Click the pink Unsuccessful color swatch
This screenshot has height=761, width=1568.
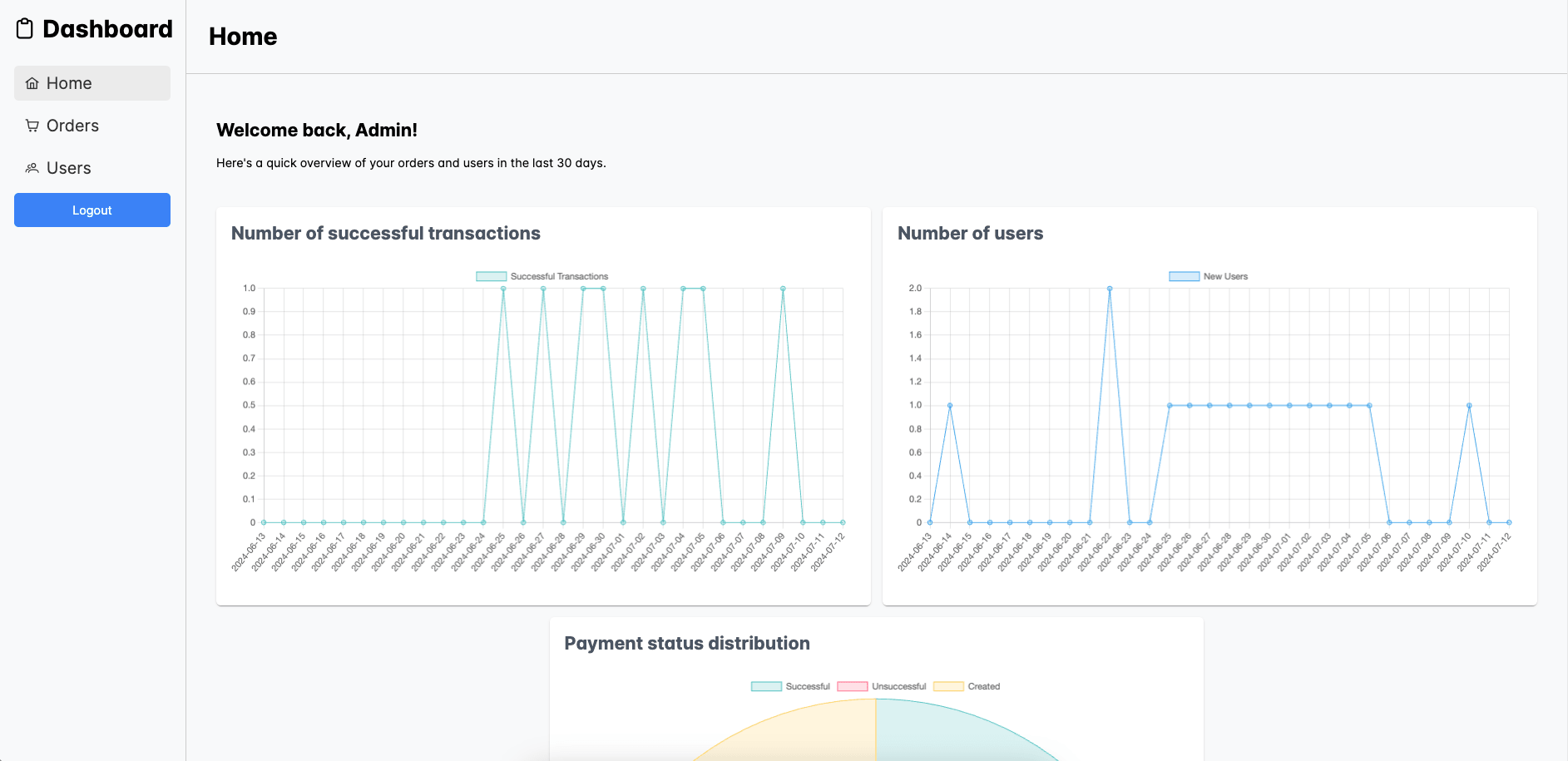tap(852, 686)
